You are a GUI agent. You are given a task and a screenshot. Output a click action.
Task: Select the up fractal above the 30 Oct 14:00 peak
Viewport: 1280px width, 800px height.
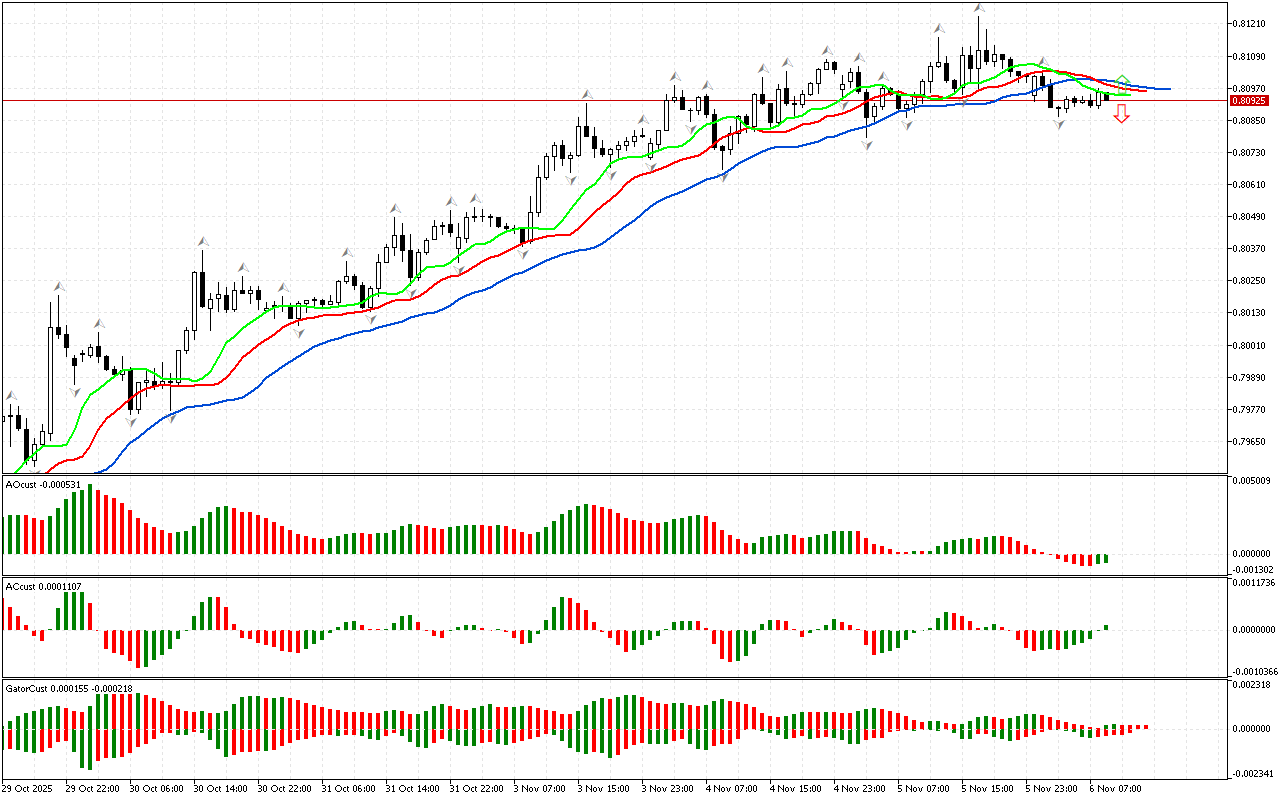tap(203, 241)
